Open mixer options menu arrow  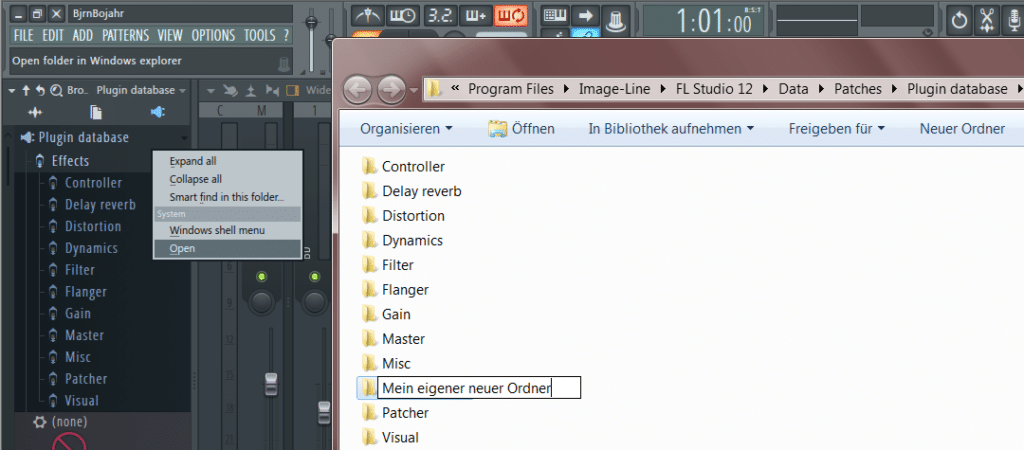(x=212, y=90)
